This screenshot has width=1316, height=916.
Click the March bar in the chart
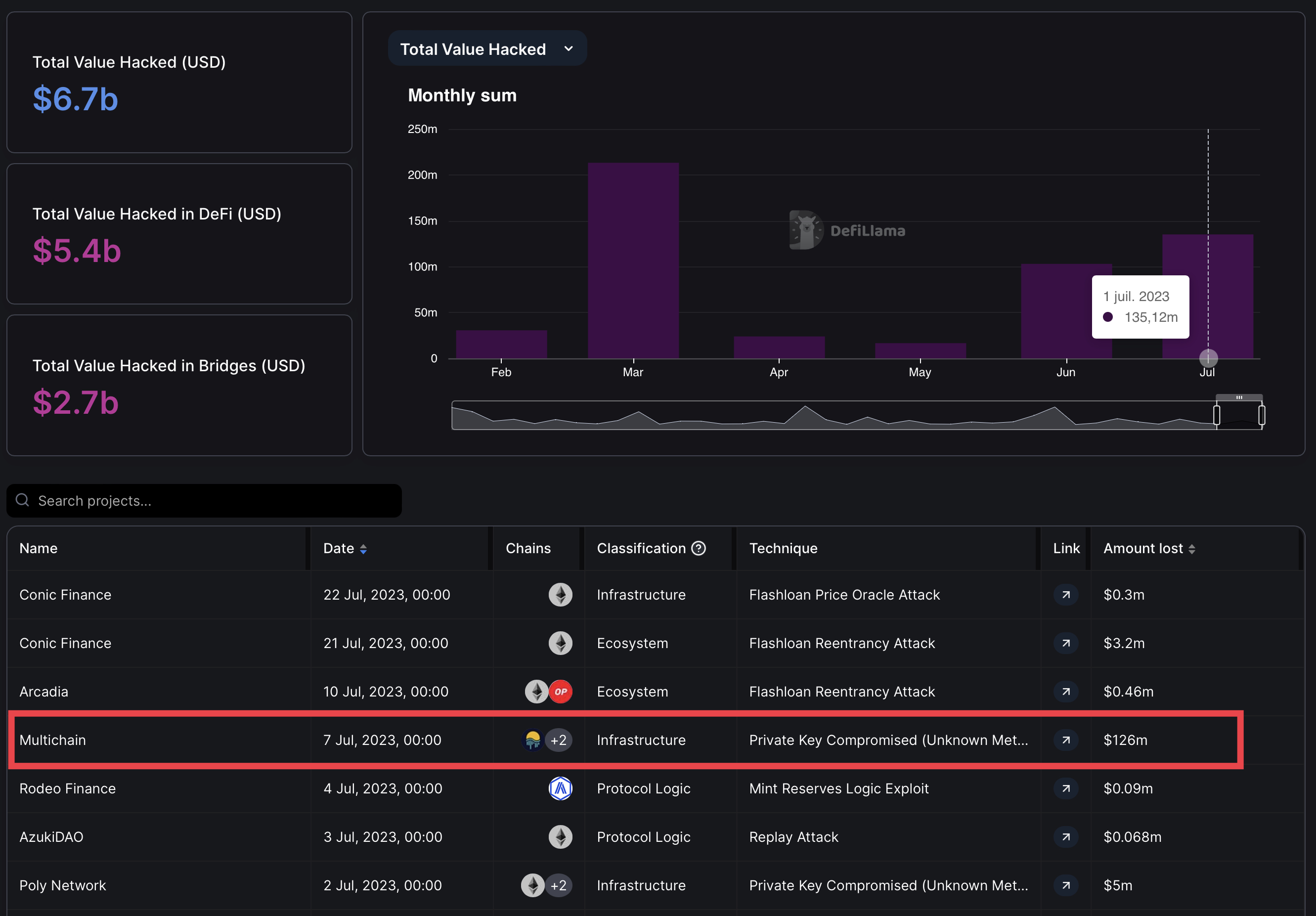(633, 261)
